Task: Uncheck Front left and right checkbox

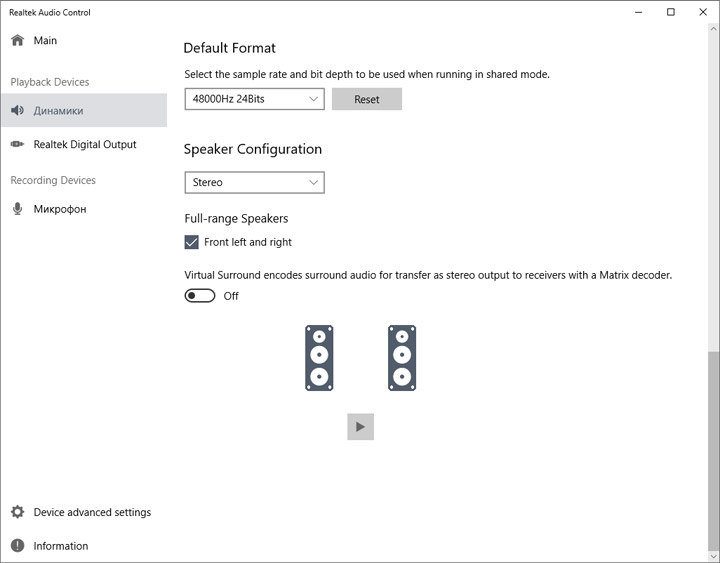Action: 192,242
